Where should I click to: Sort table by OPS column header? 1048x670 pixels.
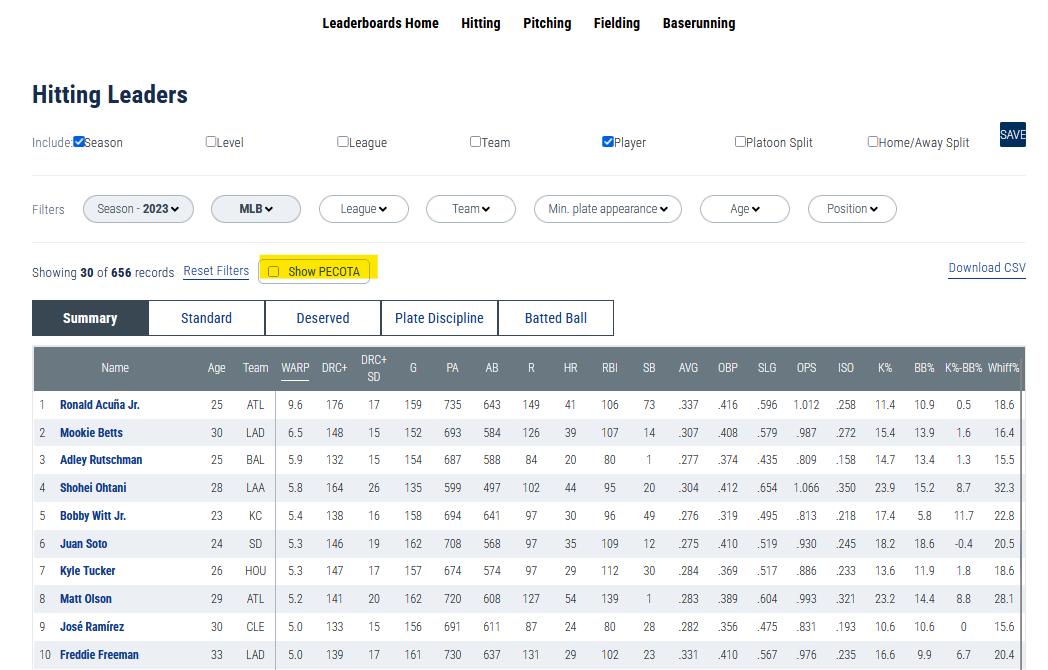[807, 368]
